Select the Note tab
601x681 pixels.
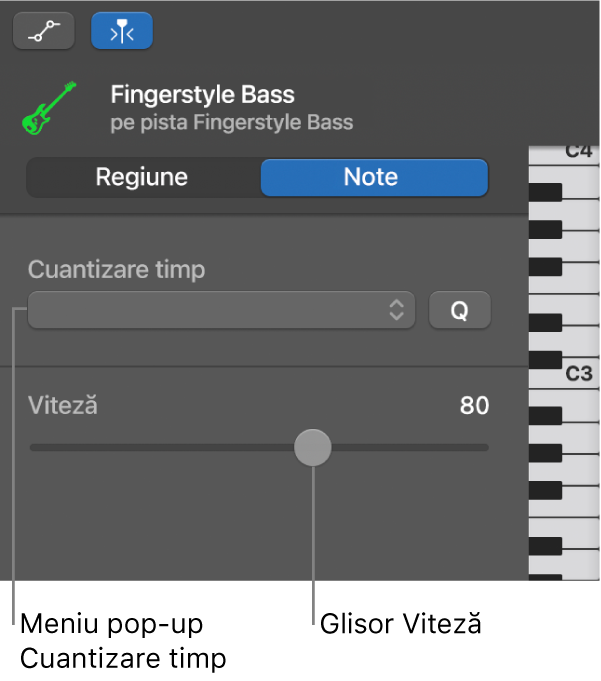pyautogui.click(x=374, y=177)
